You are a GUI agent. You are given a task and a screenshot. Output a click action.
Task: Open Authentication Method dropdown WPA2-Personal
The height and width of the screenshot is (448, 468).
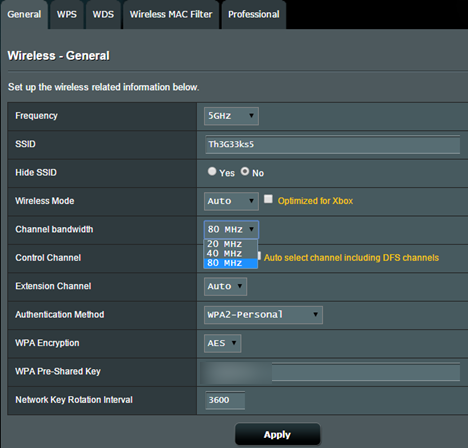click(263, 315)
